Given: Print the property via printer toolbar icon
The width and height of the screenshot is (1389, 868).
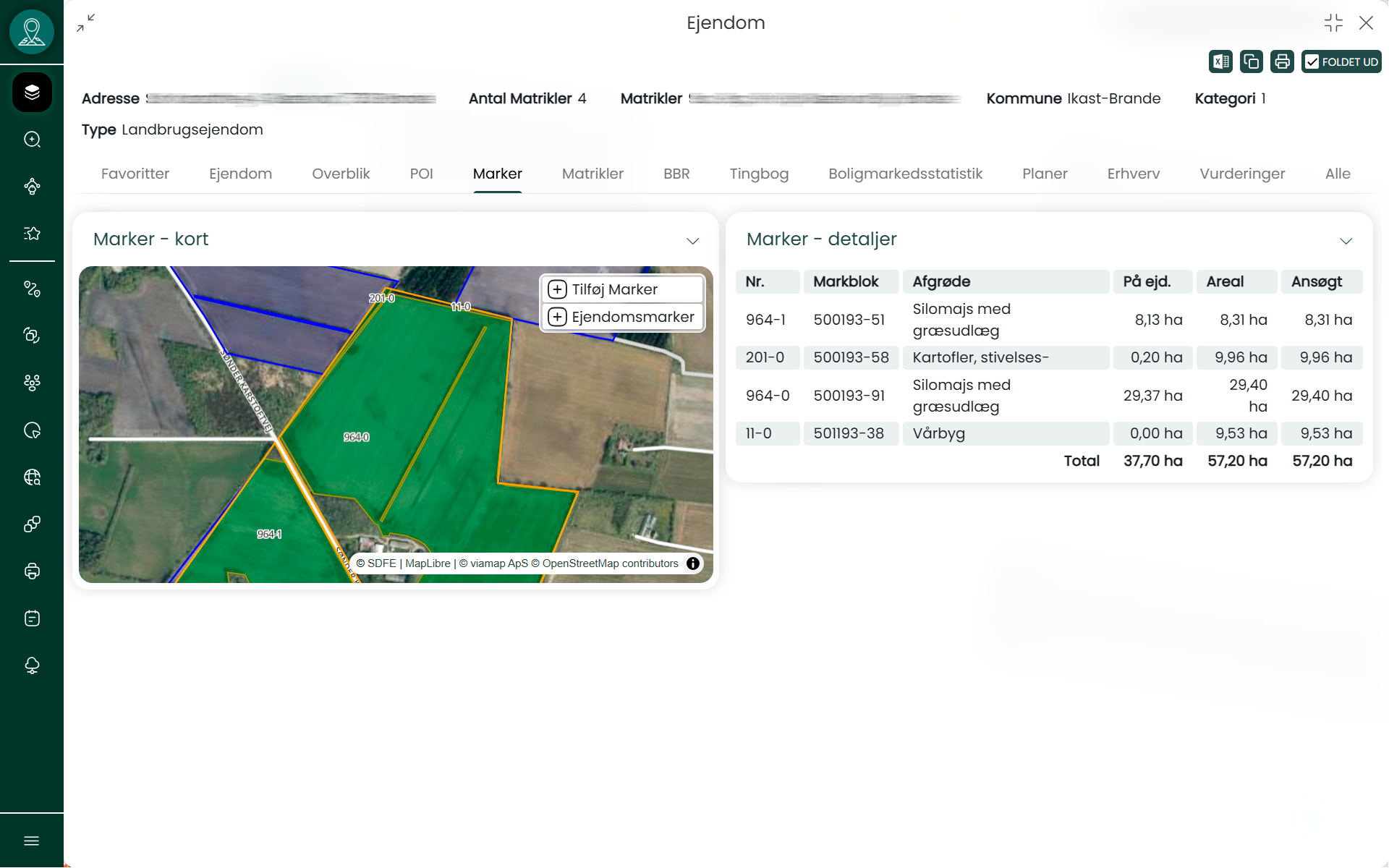Looking at the screenshot, I should pyautogui.click(x=1282, y=61).
